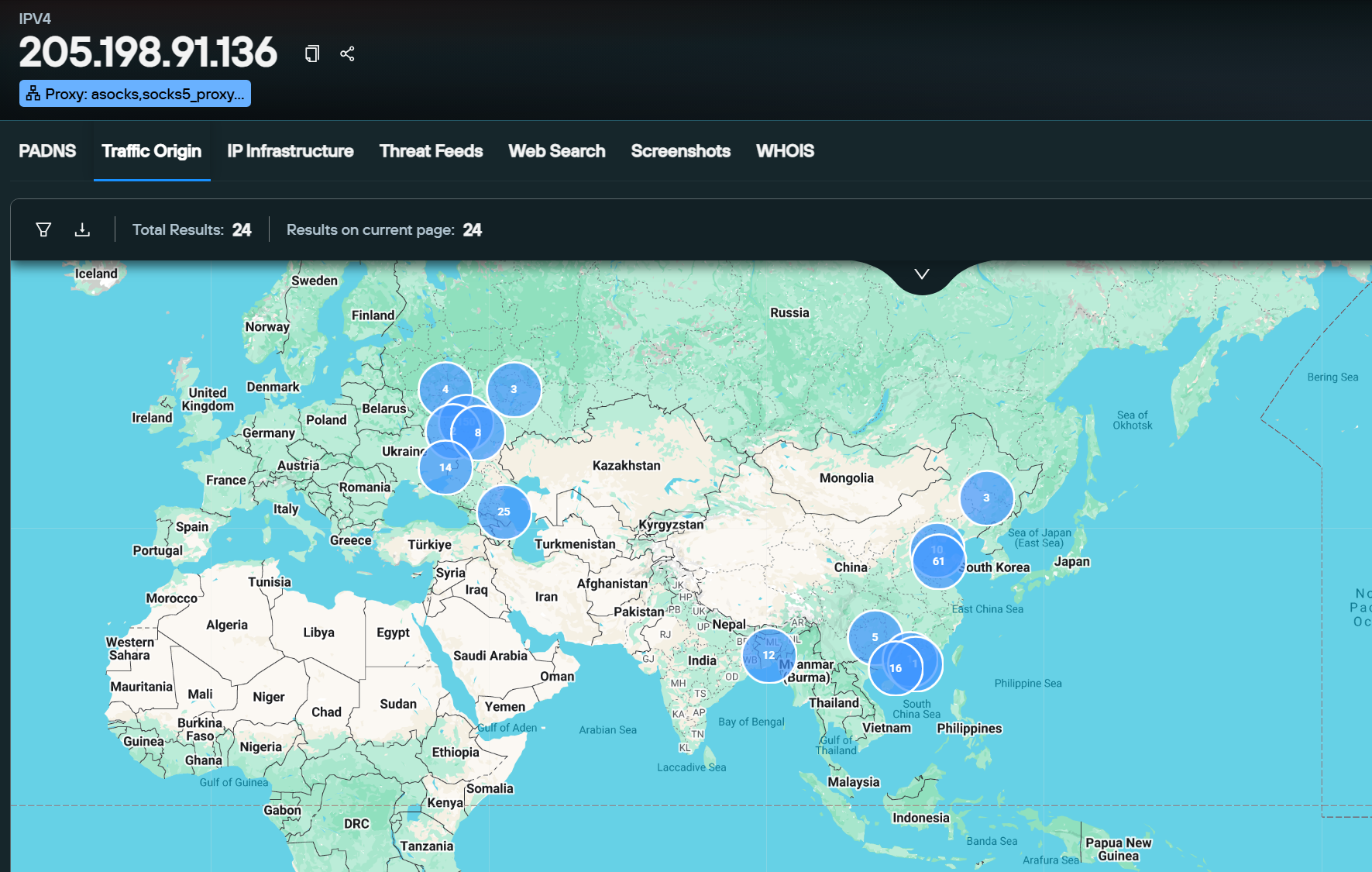Image resolution: width=1372 pixels, height=872 pixels.
Task: Click the Traffic Origin tab label
Action: 152,151
